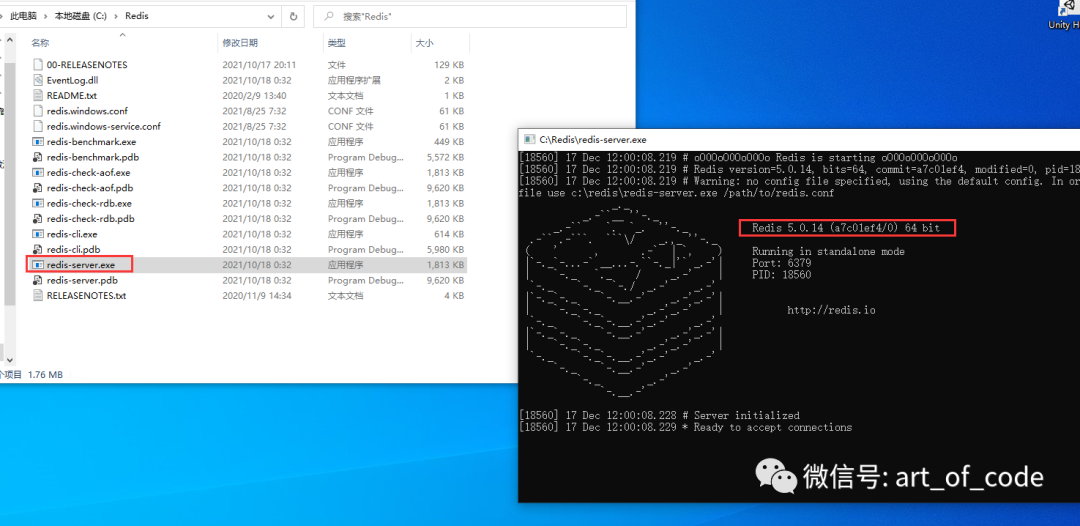Open the address bar history dropdown
The width and height of the screenshot is (1080, 526).
[x=273, y=16]
